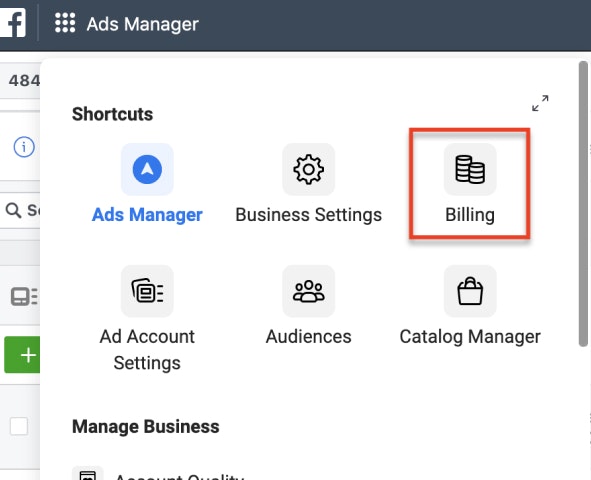
Task: Click the search magnifier icon at left
Action: tap(13, 210)
